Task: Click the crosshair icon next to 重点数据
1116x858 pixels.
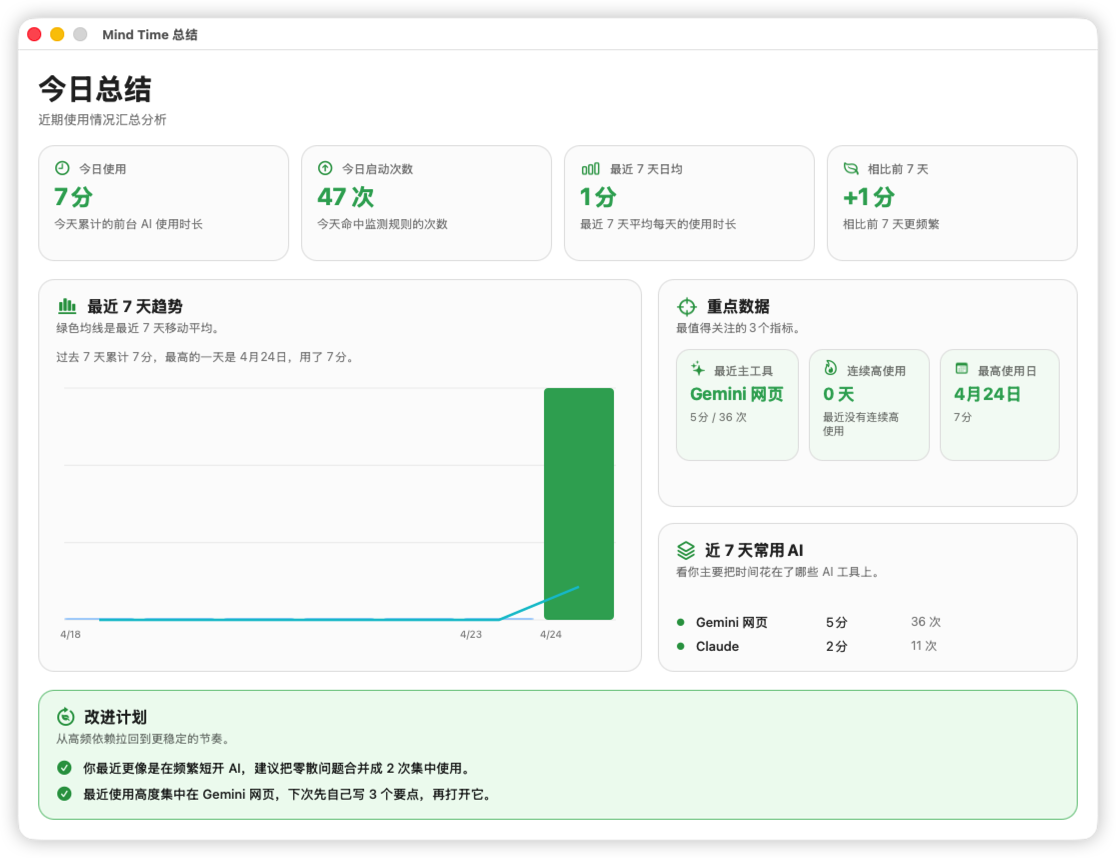Action: tap(686, 307)
